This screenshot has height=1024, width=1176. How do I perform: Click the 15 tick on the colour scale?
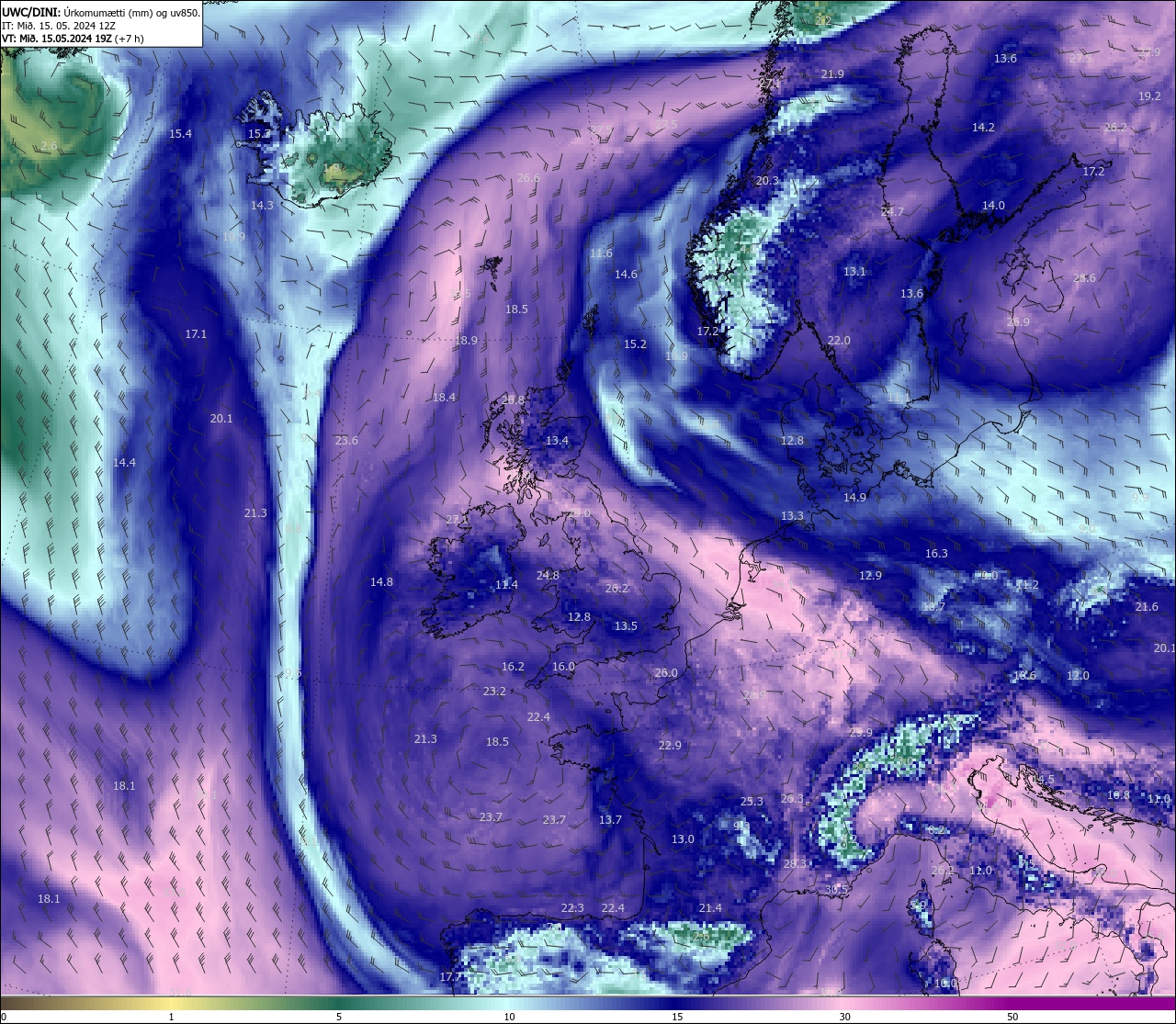point(676,1017)
